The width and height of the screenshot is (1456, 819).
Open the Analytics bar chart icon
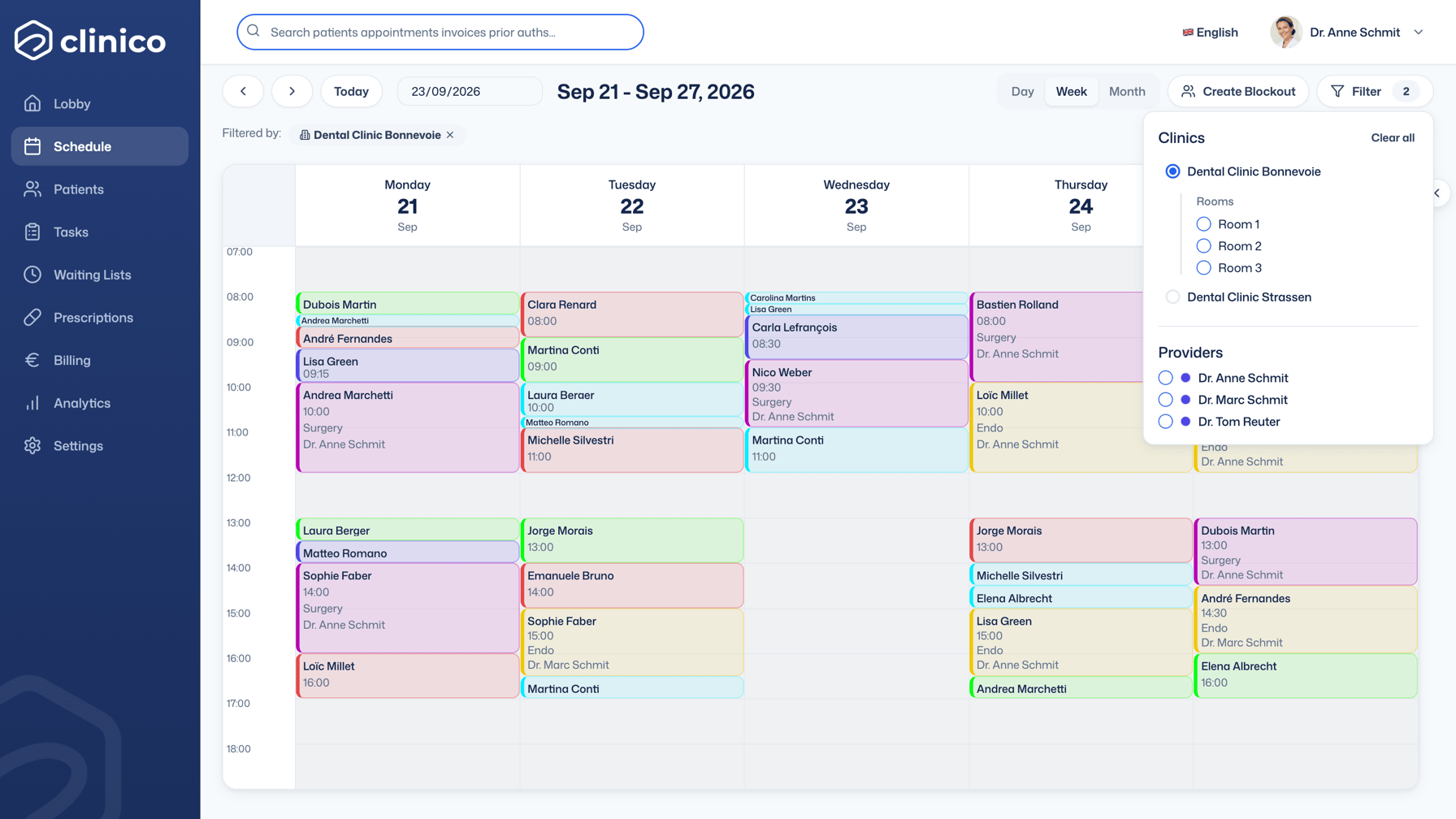(x=32, y=403)
